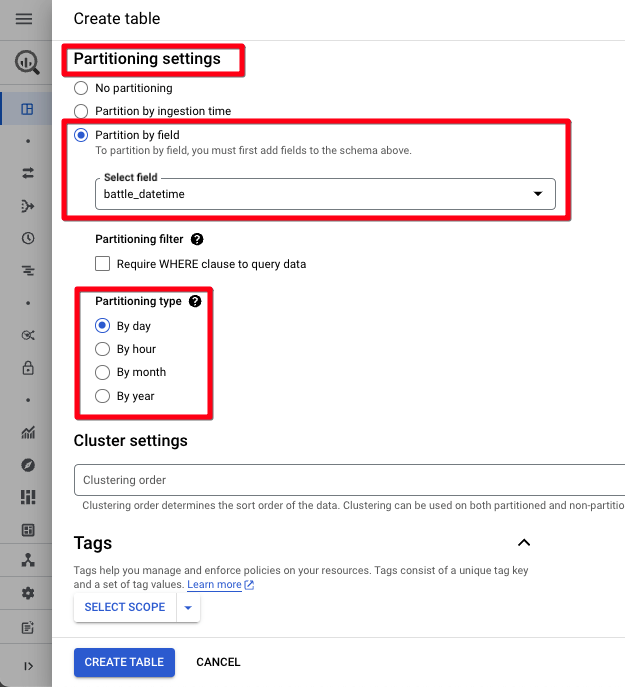Click the 'must first add fields' hint text
625x687 pixels.
[x=253, y=150]
